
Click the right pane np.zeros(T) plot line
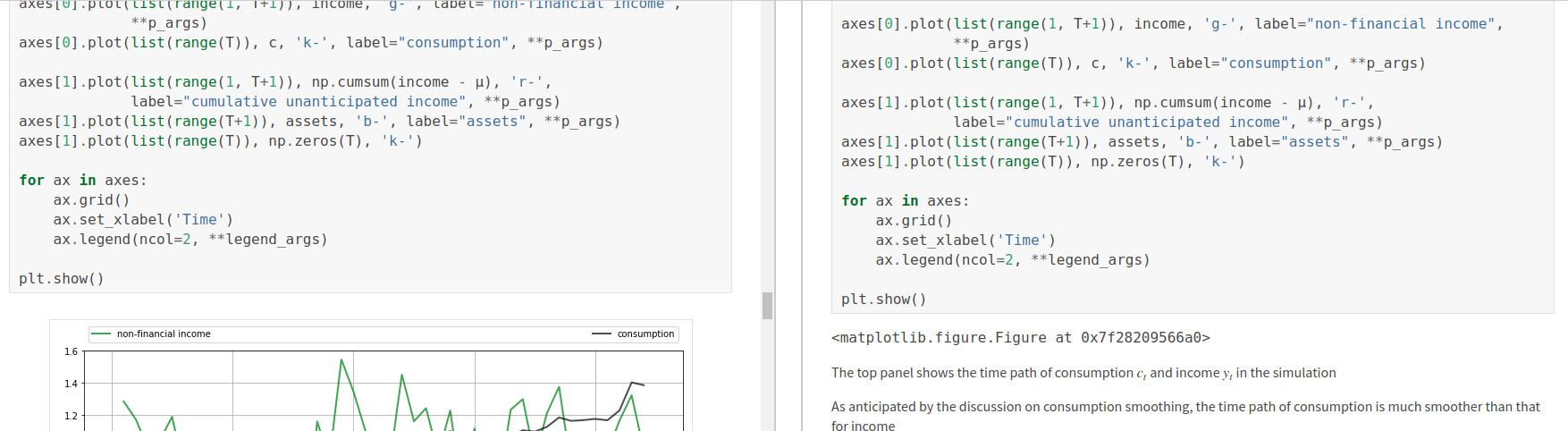pyautogui.click(x=1043, y=162)
